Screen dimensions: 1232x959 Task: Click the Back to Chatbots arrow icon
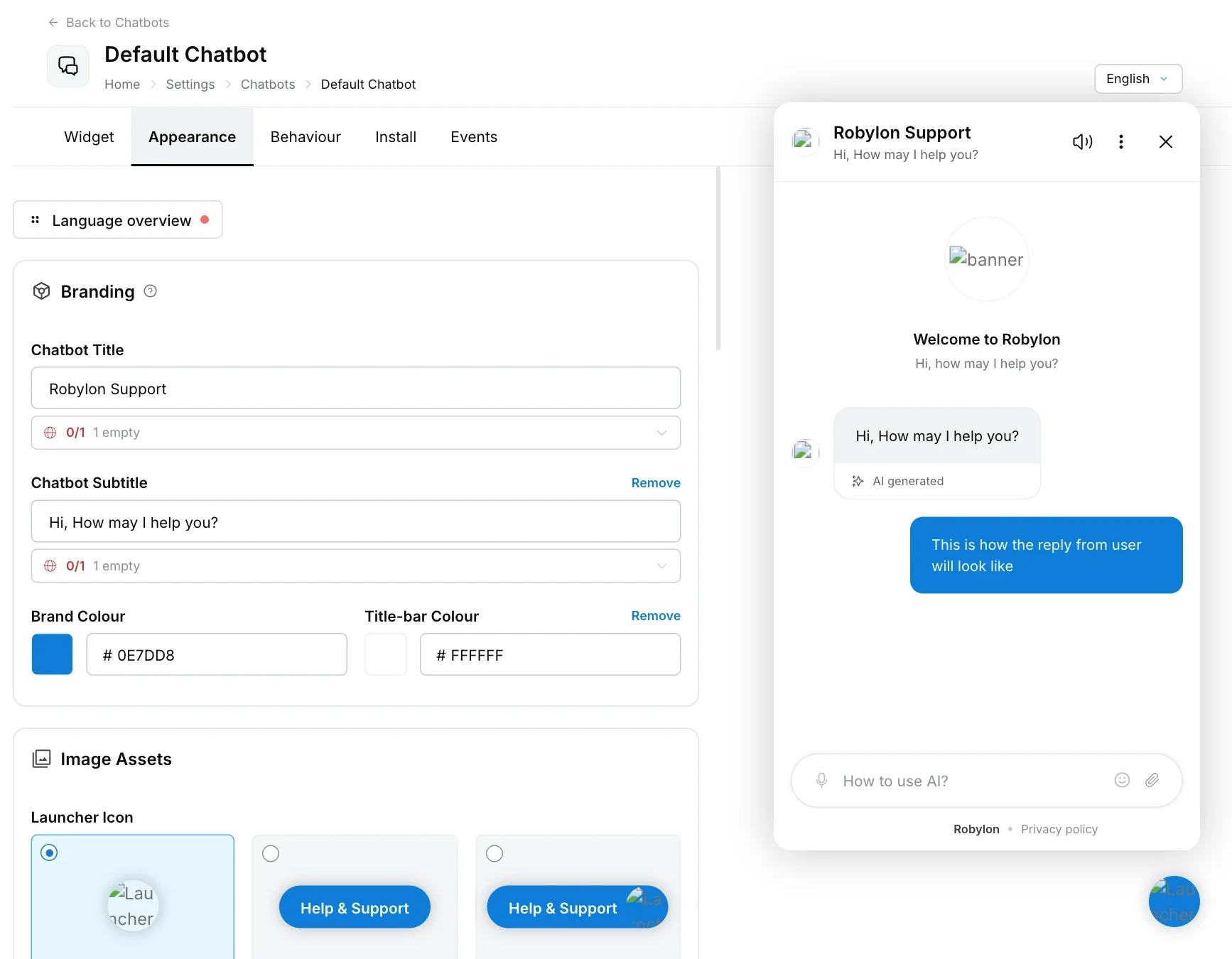tap(53, 23)
